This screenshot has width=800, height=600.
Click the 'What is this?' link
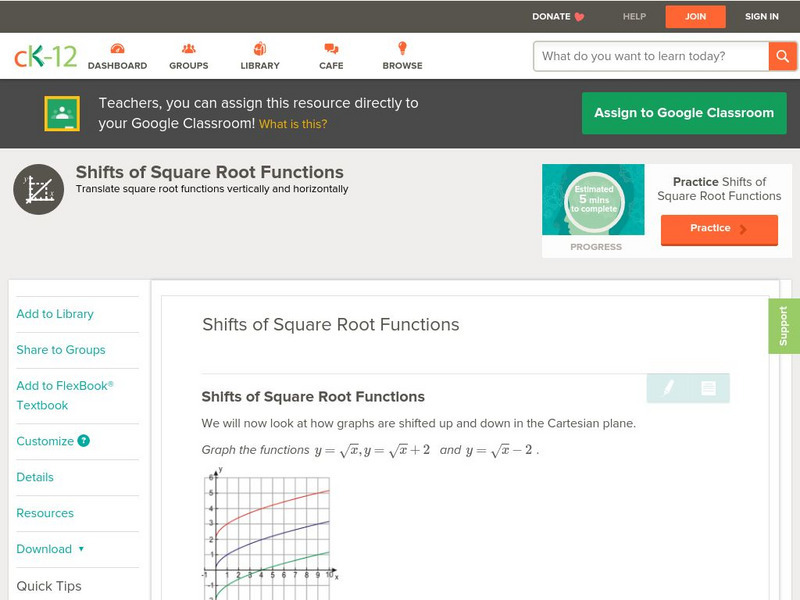293,124
